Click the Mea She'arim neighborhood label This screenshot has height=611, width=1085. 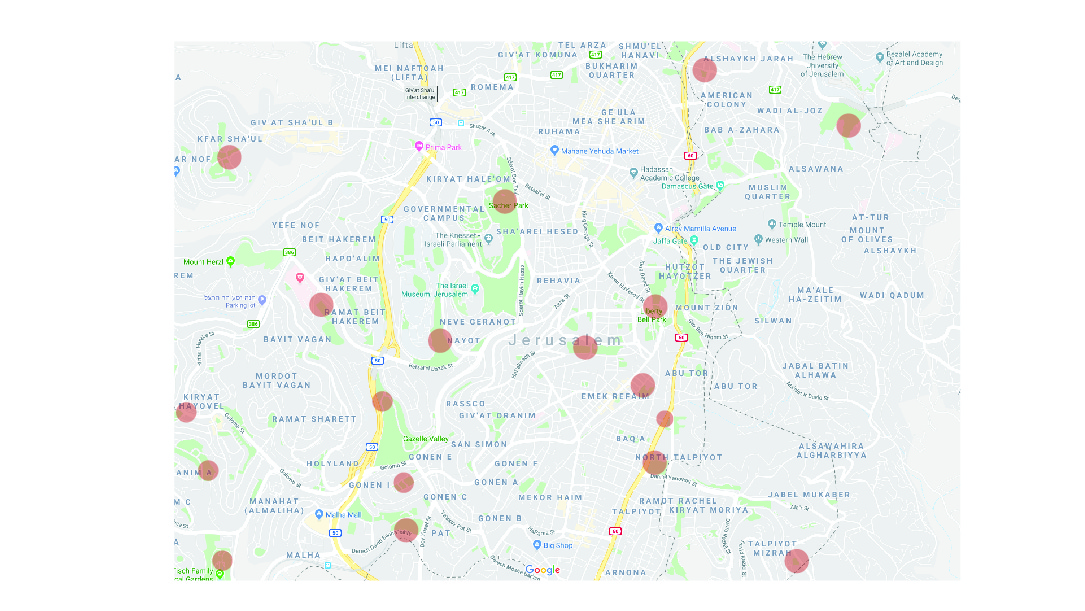(608, 121)
